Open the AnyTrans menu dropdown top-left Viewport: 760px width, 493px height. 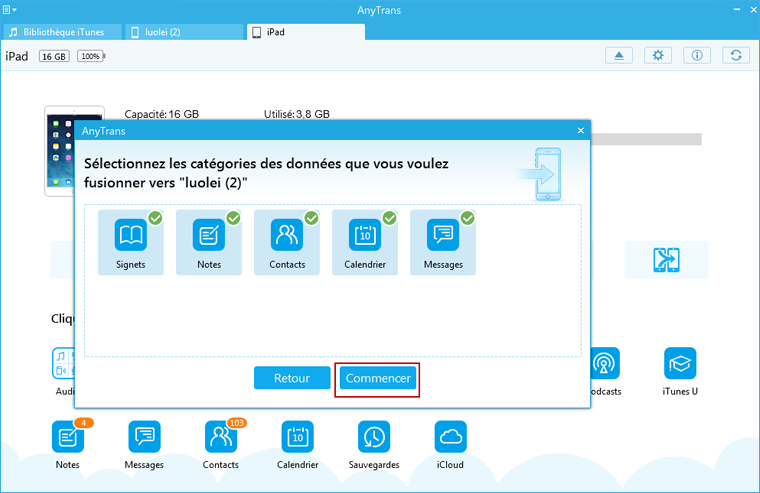tap(9, 9)
